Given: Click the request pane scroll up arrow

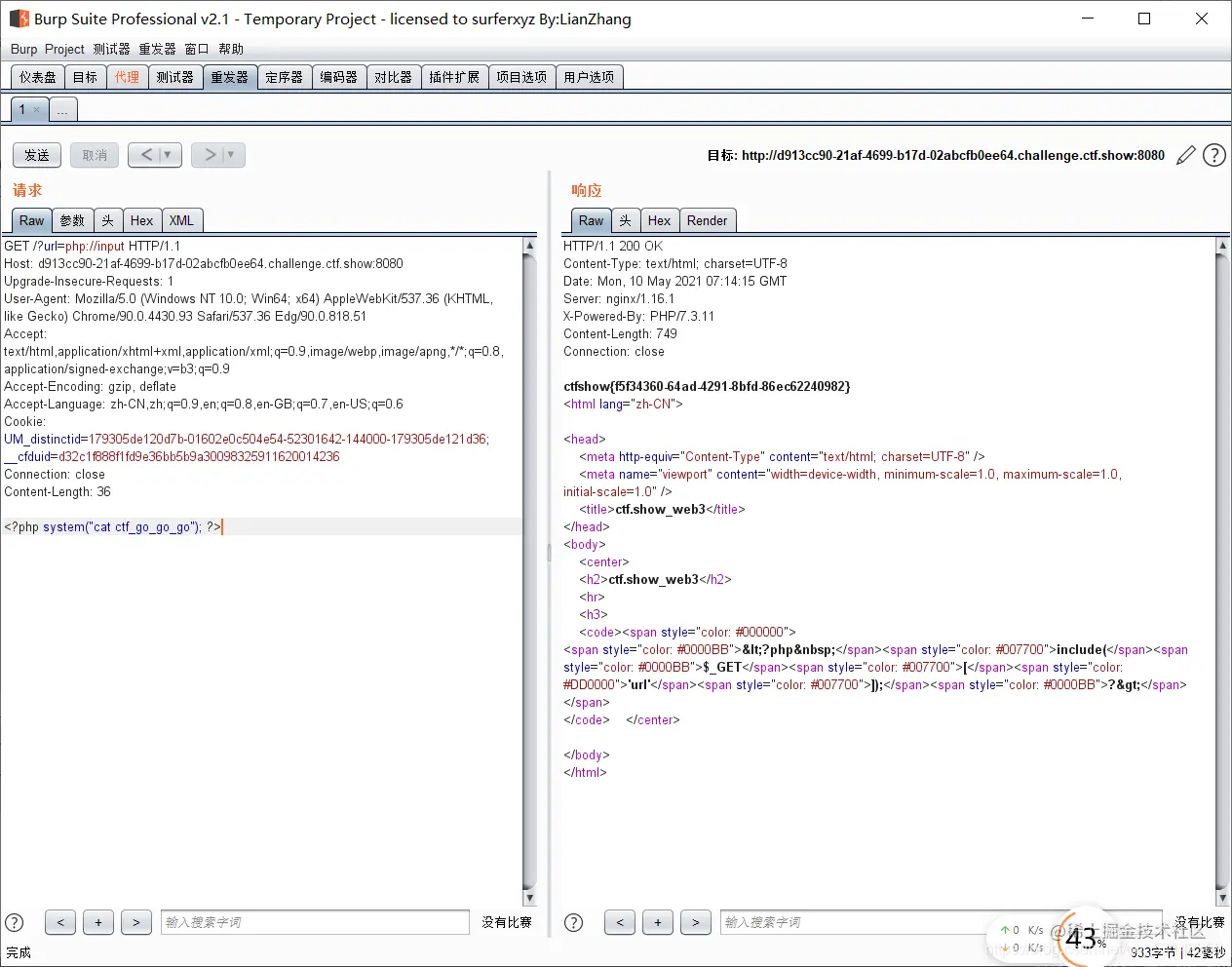Looking at the screenshot, I should click(529, 246).
